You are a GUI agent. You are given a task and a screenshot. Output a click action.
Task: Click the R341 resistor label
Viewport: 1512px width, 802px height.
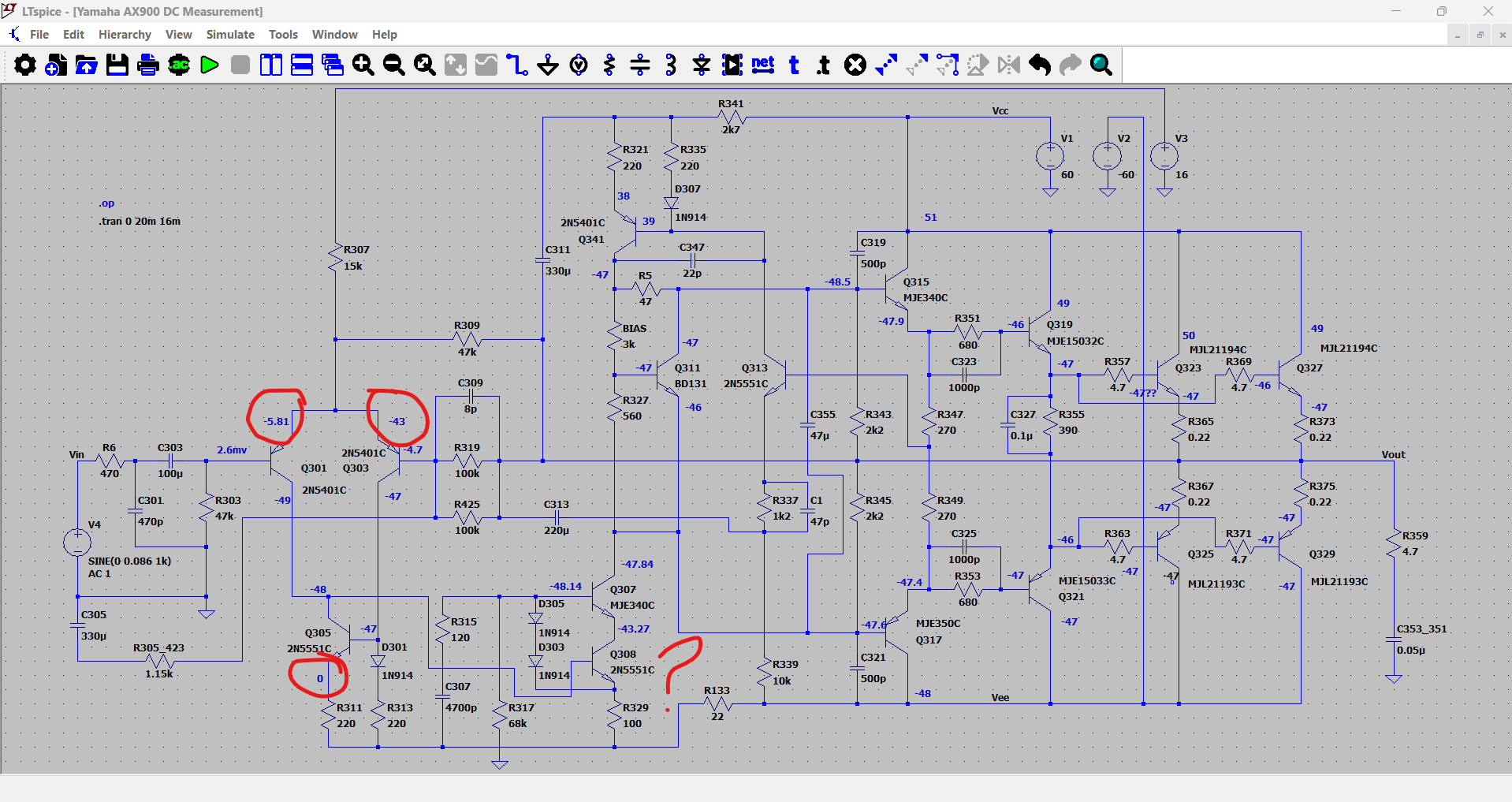pos(731,104)
